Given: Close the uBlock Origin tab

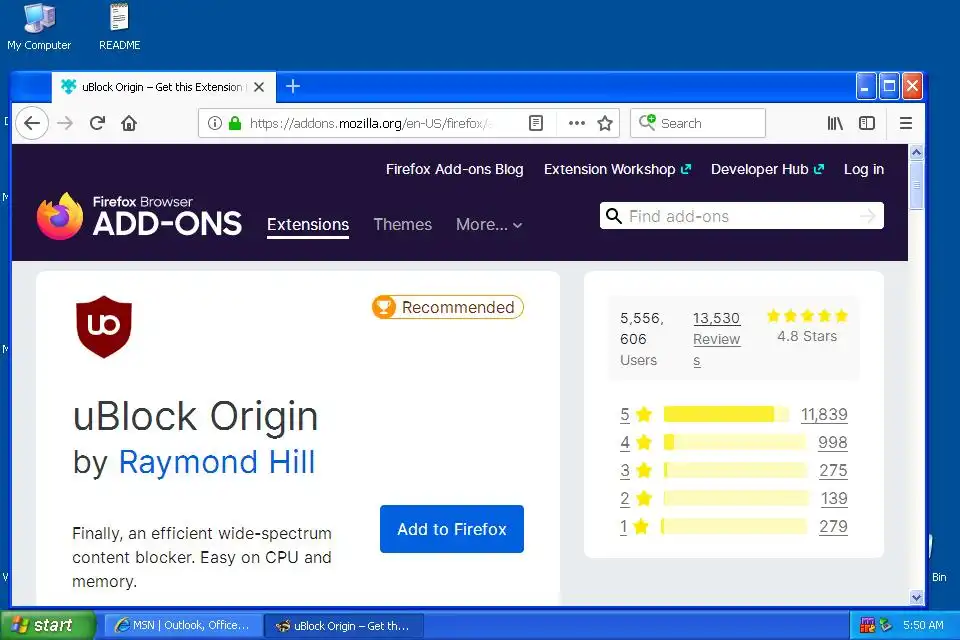Looking at the screenshot, I should click(x=259, y=87).
